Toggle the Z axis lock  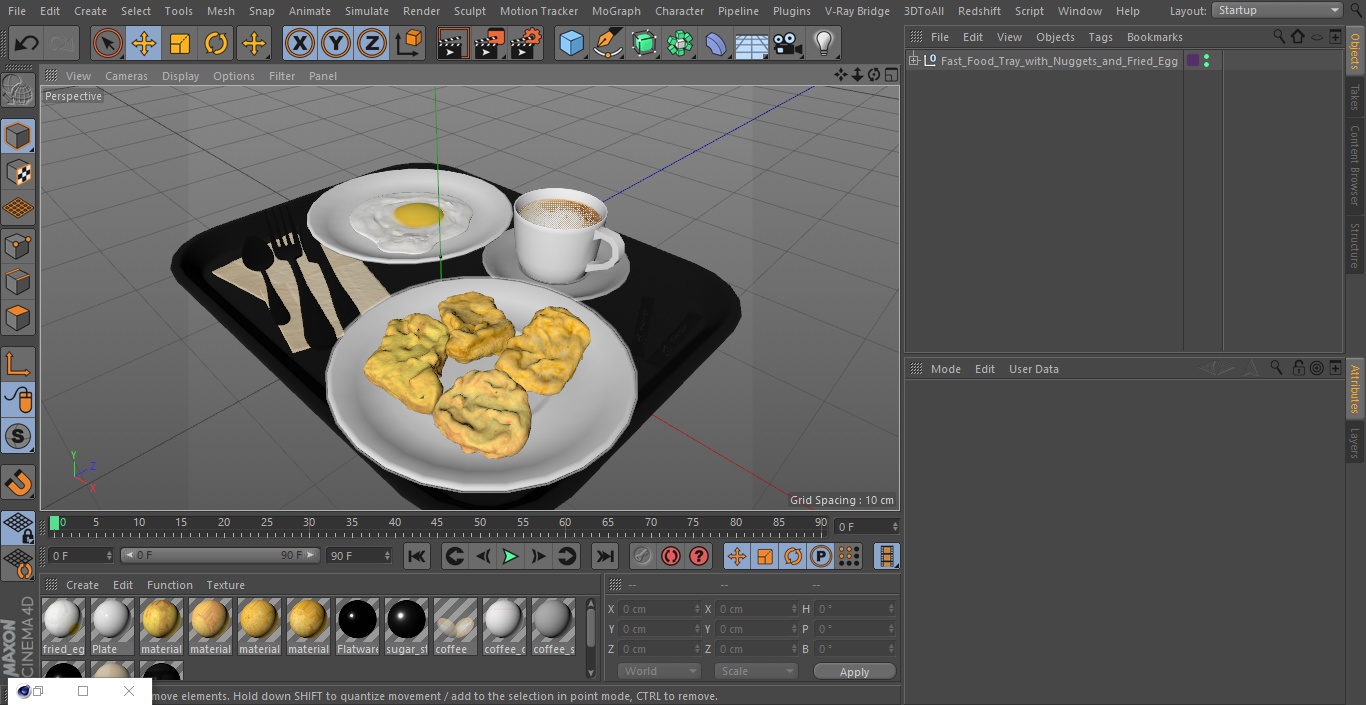point(372,43)
